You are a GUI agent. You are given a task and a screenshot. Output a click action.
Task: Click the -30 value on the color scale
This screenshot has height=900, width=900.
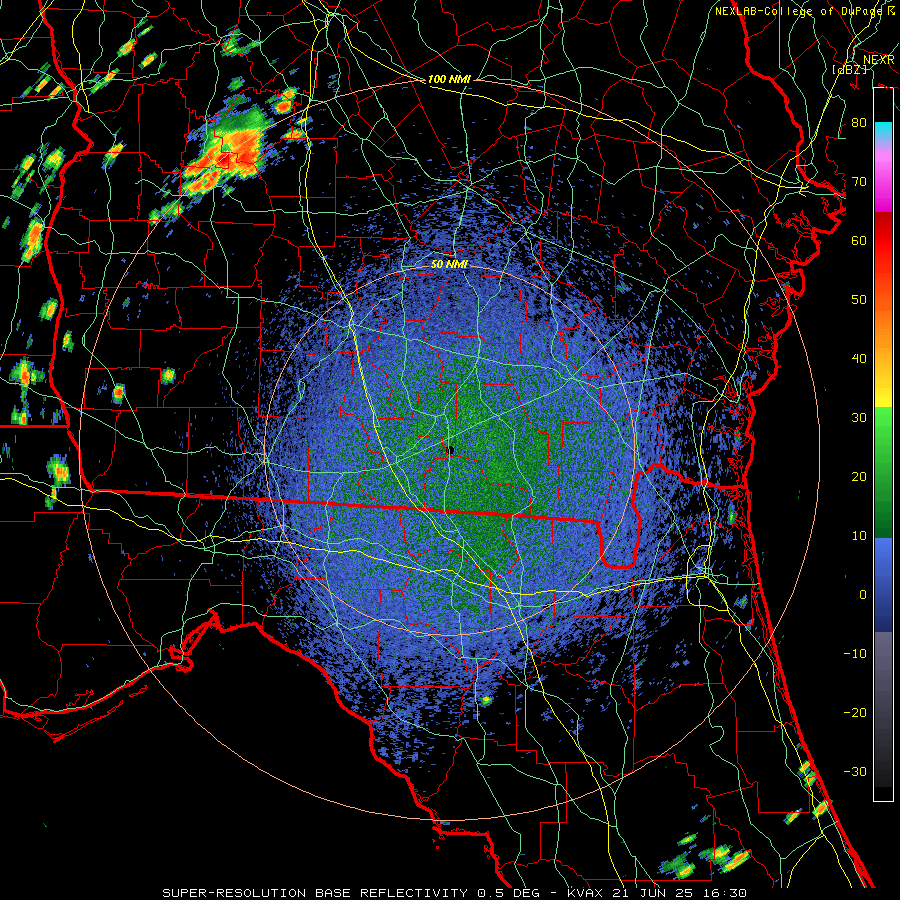pyautogui.click(x=855, y=771)
